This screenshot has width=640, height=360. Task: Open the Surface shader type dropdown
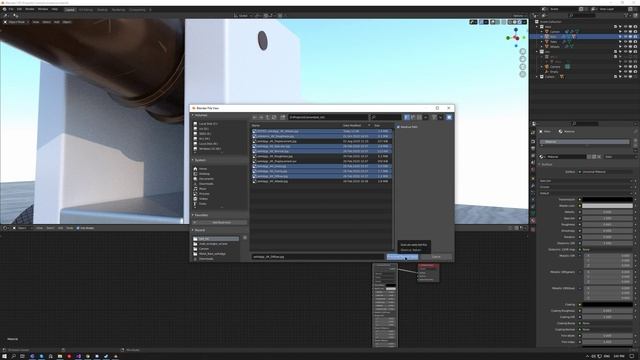pyautogui.click(x=607, y=172)
